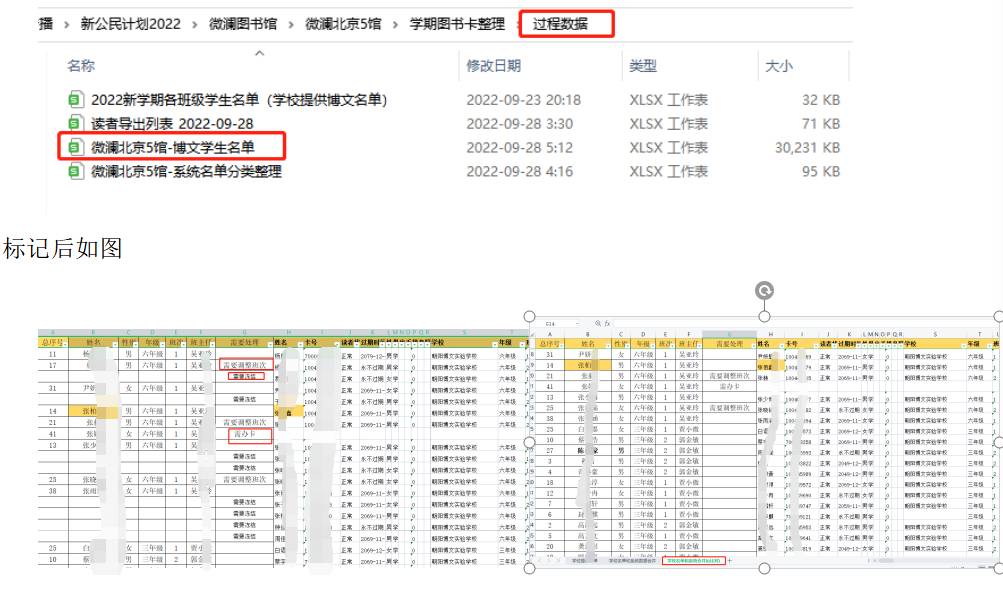This screenshot has height=609, width=1003.
Task: Go to 新公民计划2022 in breadcrumb path
Action: (131, 24)
